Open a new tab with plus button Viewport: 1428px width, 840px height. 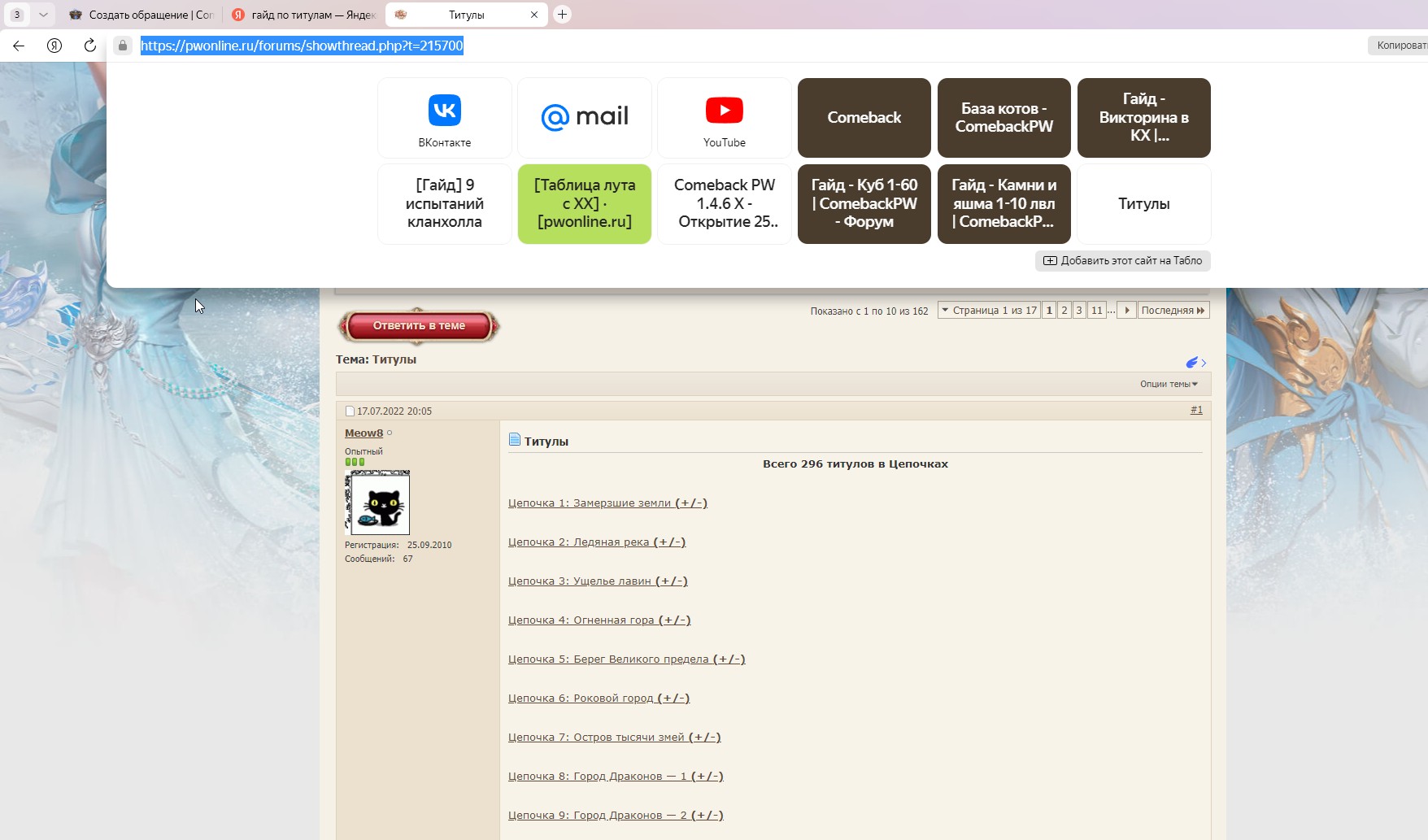pos(562,15)
